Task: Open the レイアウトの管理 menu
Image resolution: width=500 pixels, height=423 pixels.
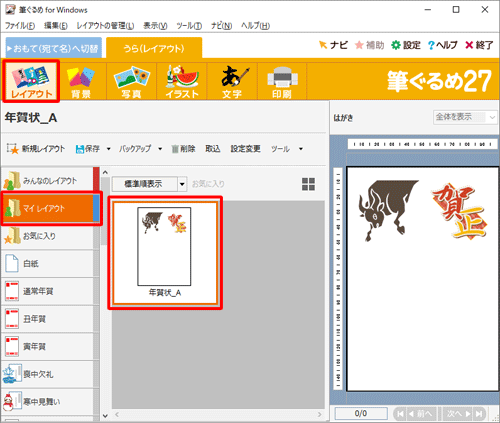Action: tap(105, 26)
